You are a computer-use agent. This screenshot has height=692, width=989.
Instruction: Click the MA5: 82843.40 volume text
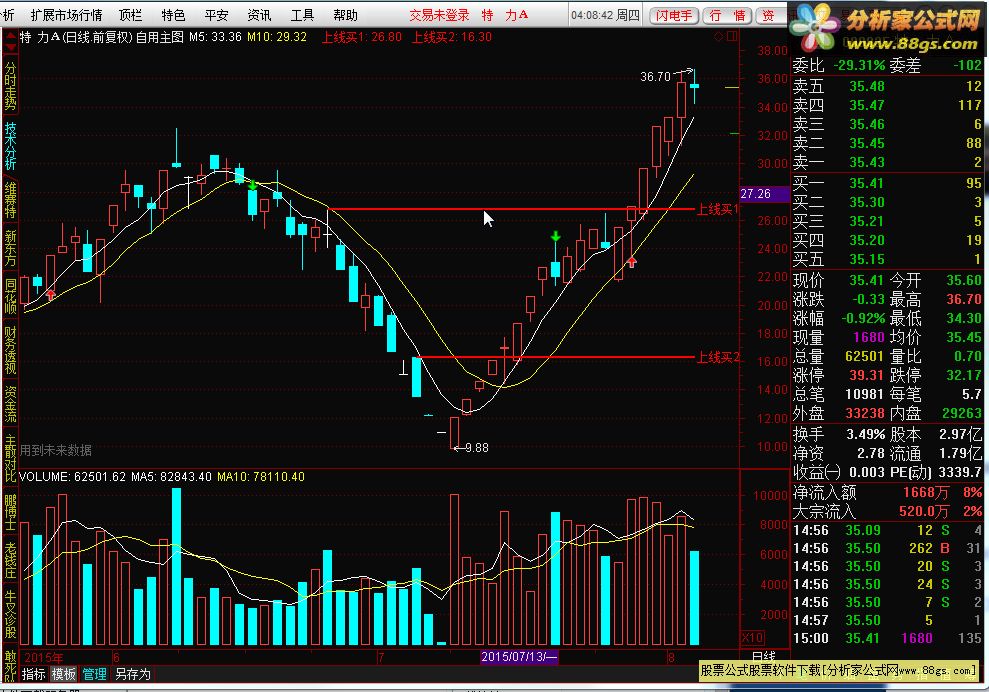pyautogui.click(x=171, y=477)
